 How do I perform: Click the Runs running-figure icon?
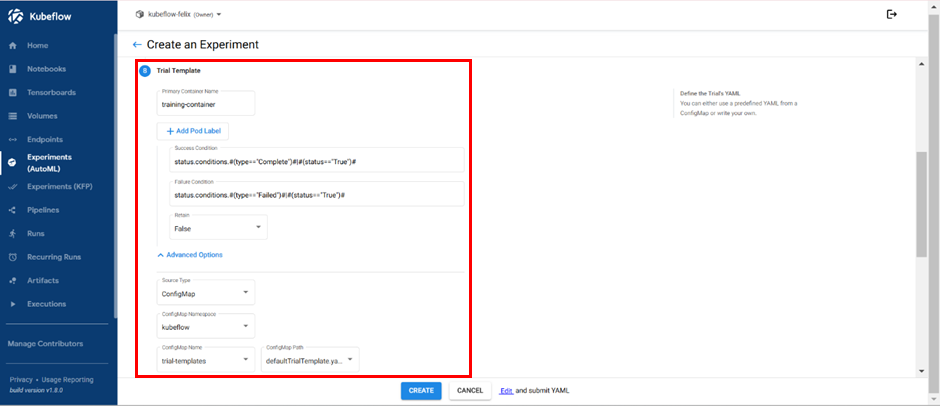[x=13, y=233]
